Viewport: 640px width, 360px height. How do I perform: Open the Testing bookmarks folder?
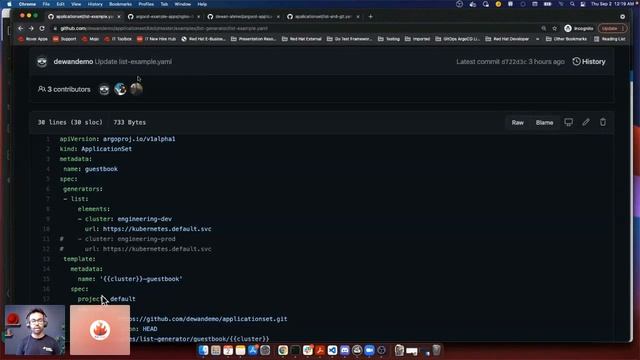[x=389, y=39]
